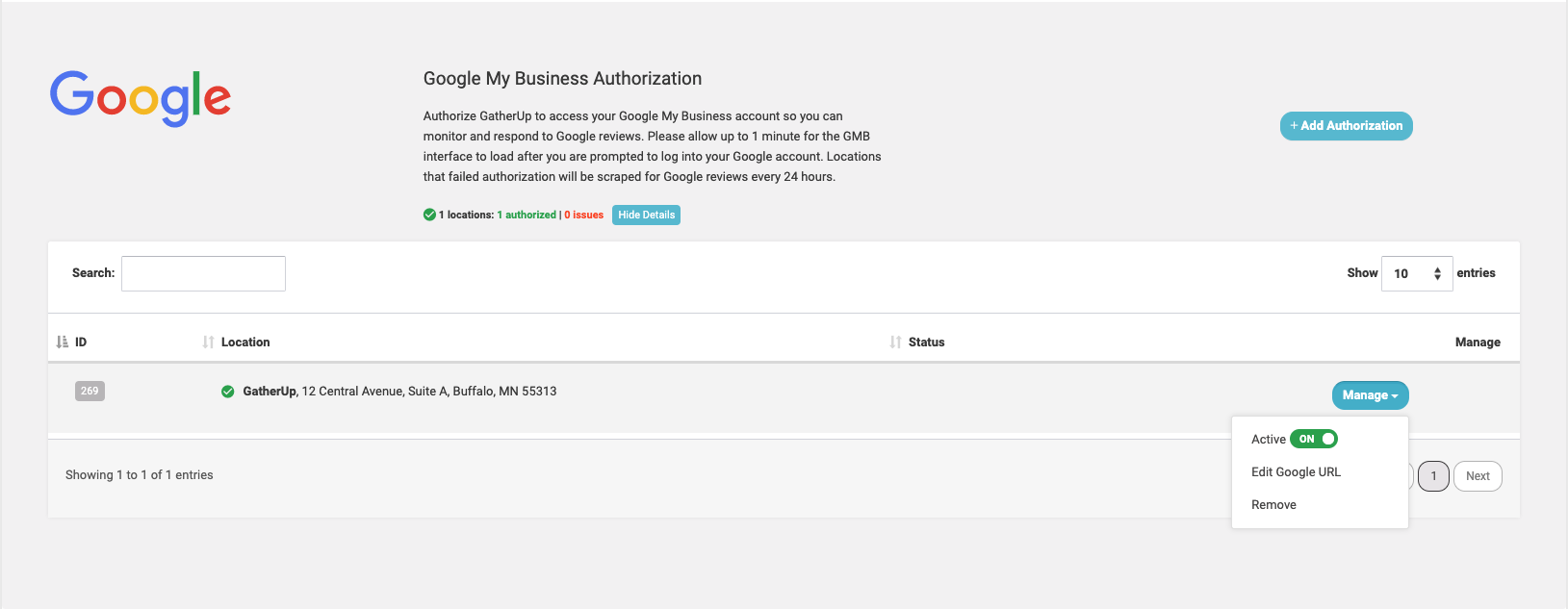1568x609 pixels.
Task: Click the Location column header
Action: coord(245,342)
